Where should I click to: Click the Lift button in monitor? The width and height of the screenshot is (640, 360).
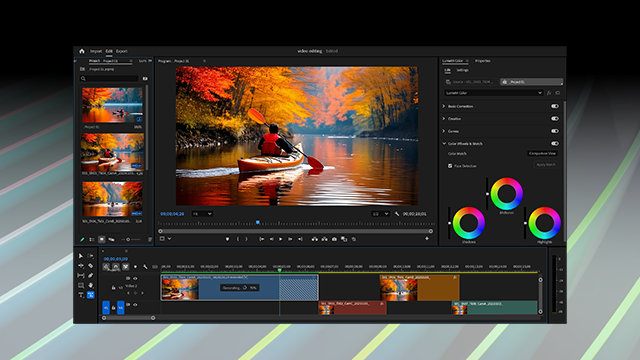click(315, 239)
